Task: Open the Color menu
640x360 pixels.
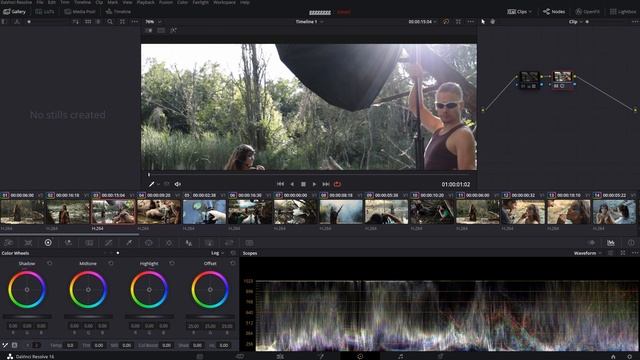Action: (182, 2)
